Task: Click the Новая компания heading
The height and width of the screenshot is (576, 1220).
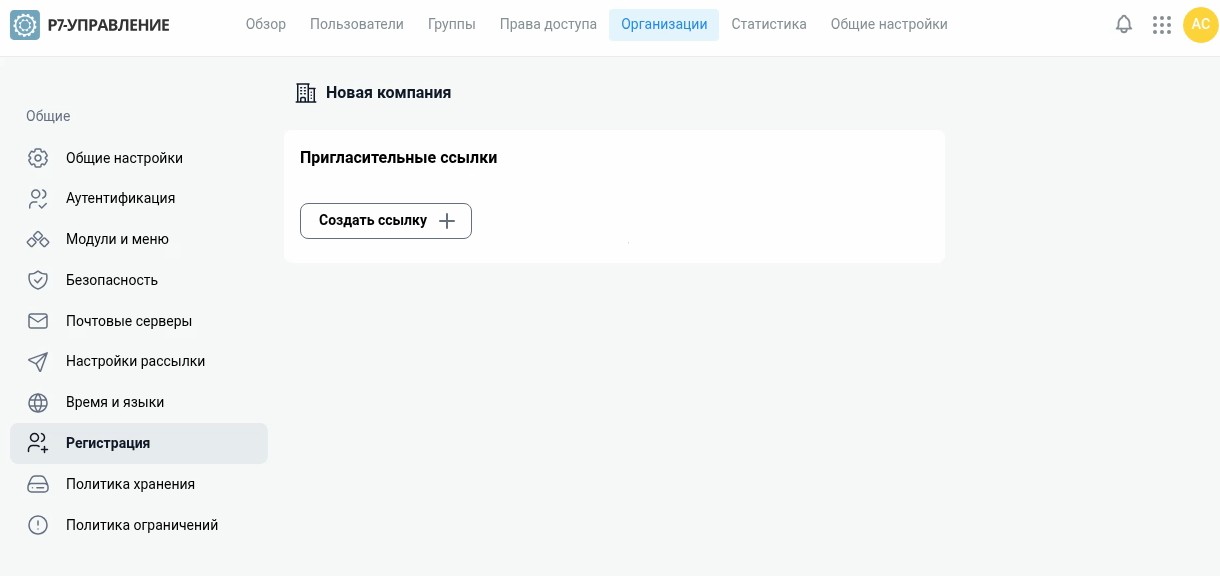Action: point(388,92)
